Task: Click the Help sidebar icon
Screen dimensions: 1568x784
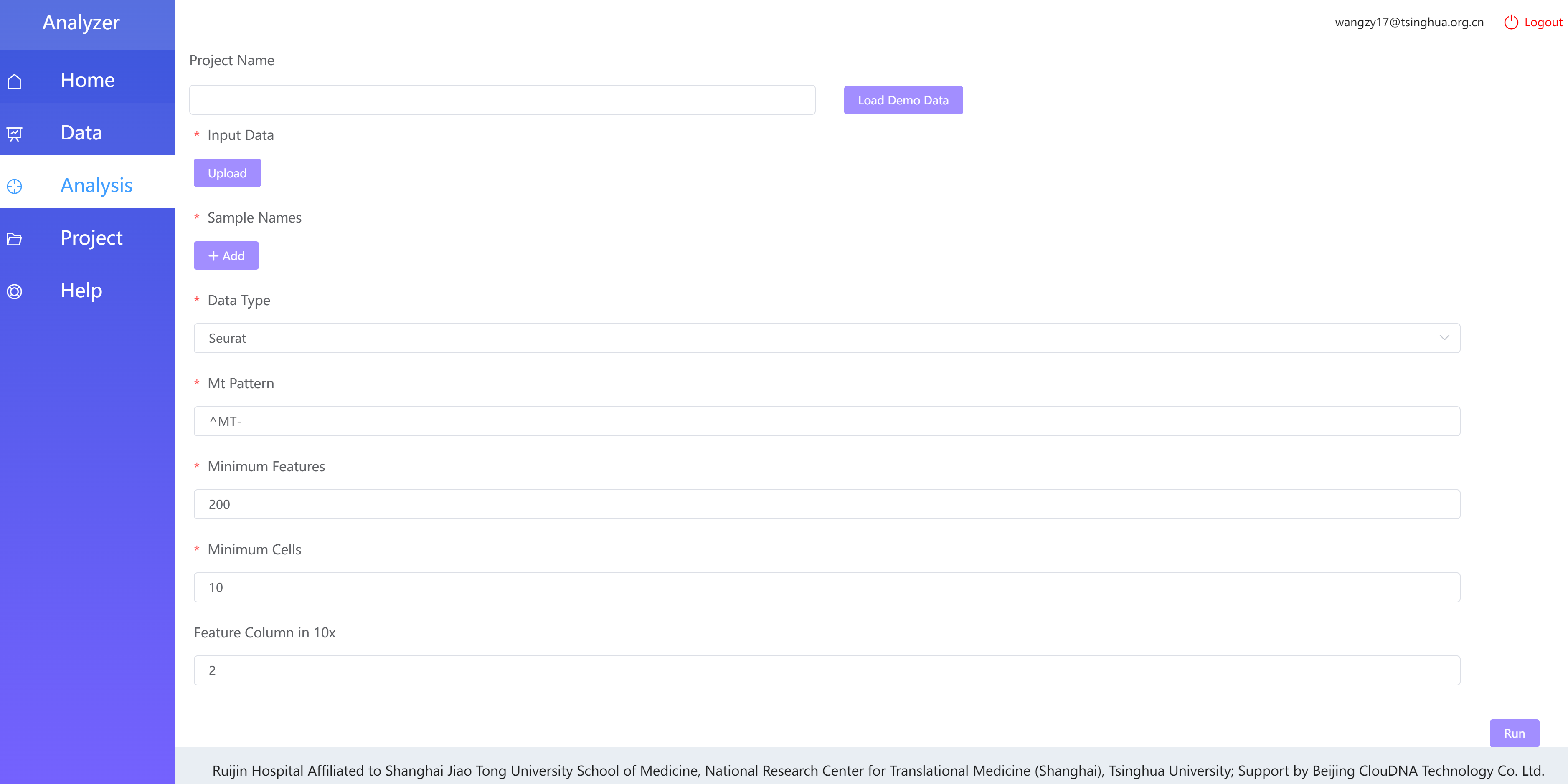Action: pos(16,291)
